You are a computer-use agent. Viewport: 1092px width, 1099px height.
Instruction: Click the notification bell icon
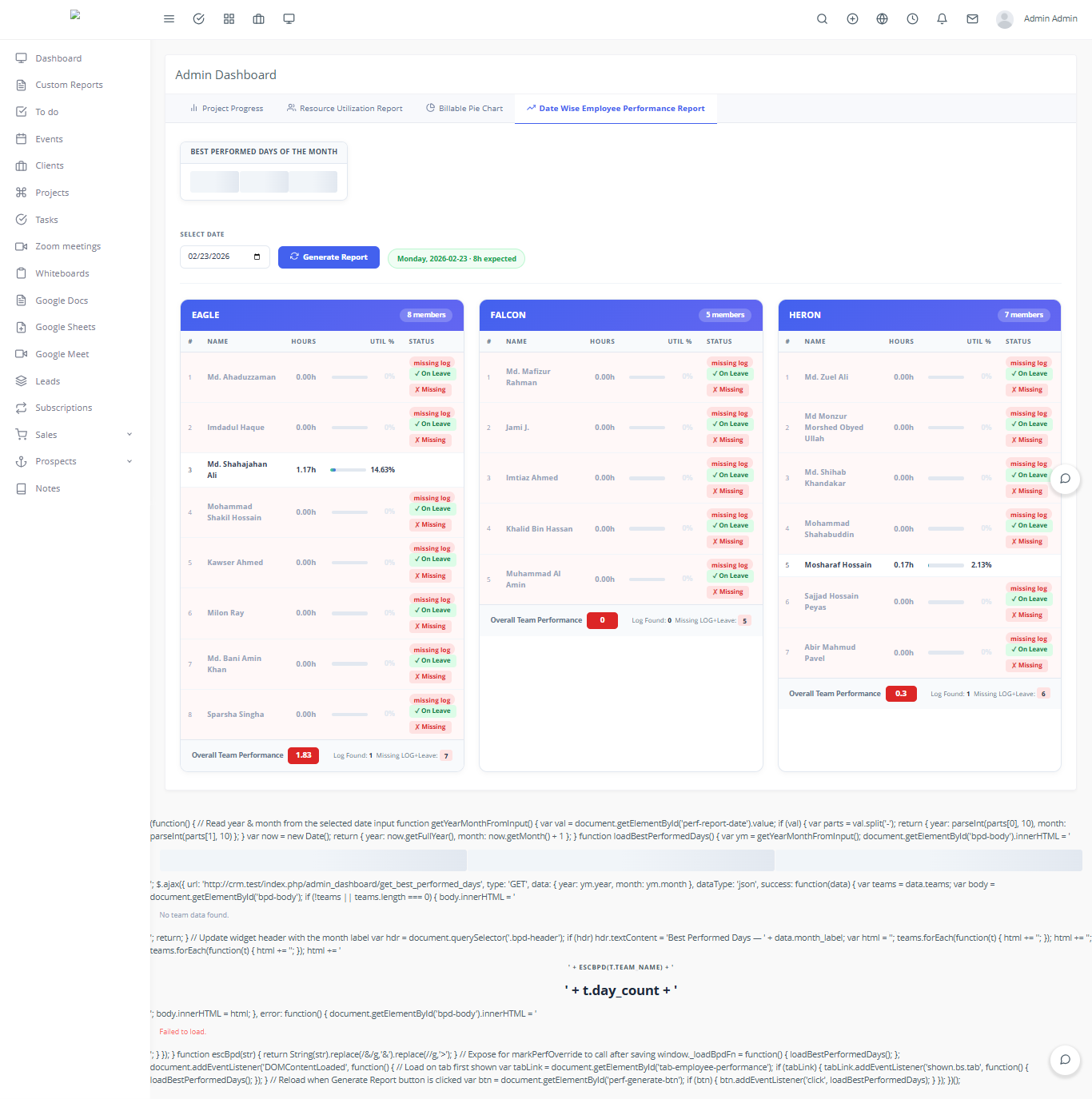(942, 19)
